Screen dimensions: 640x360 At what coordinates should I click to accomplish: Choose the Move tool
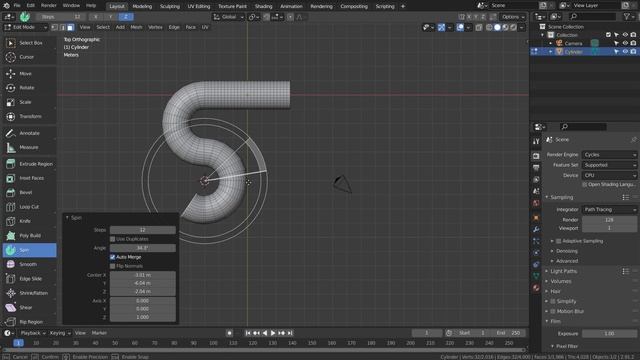pyautogui.click(x=29, y=73)
